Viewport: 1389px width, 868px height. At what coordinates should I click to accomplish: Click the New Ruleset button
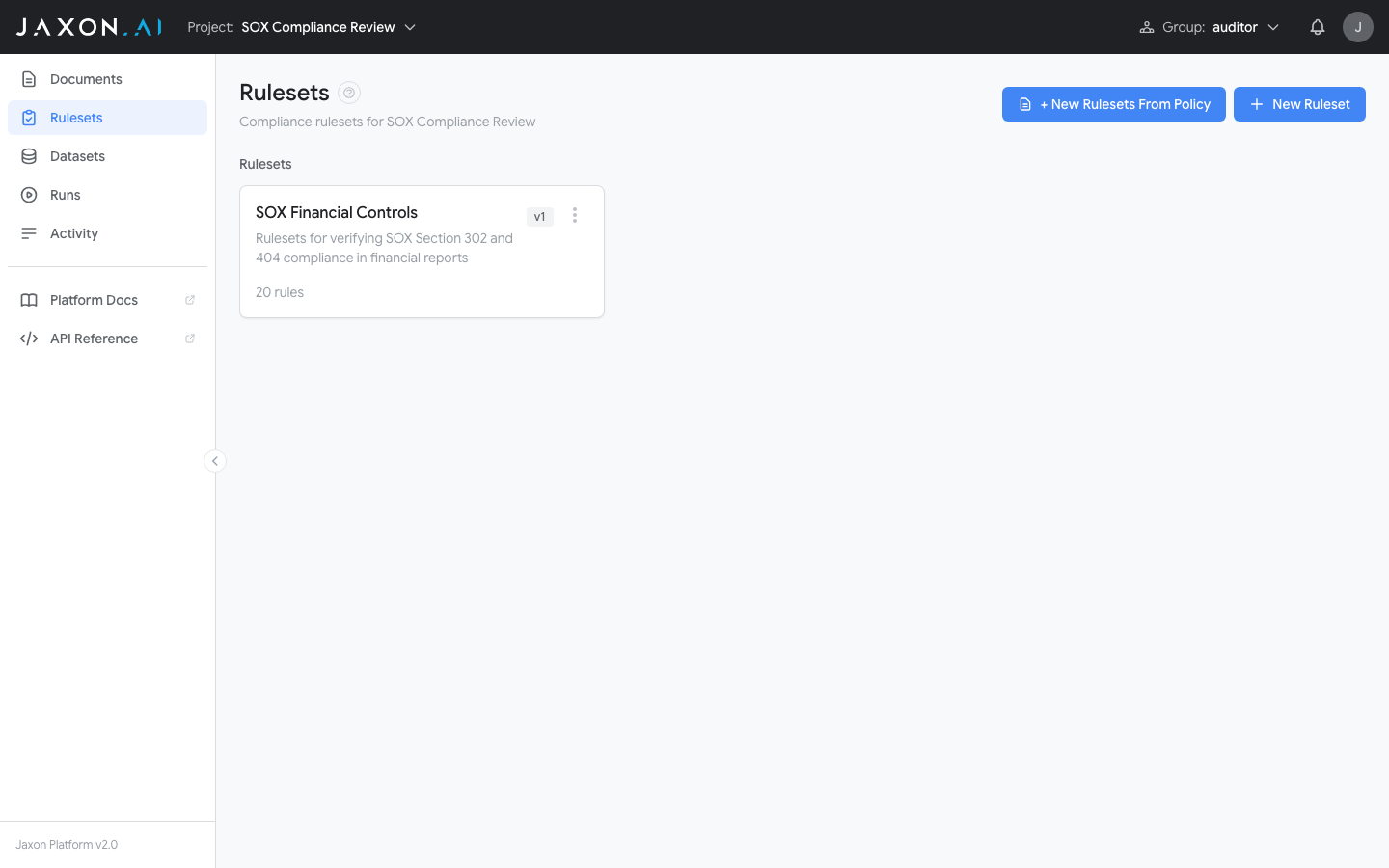pyautogui.click(x=1299, y=103)
